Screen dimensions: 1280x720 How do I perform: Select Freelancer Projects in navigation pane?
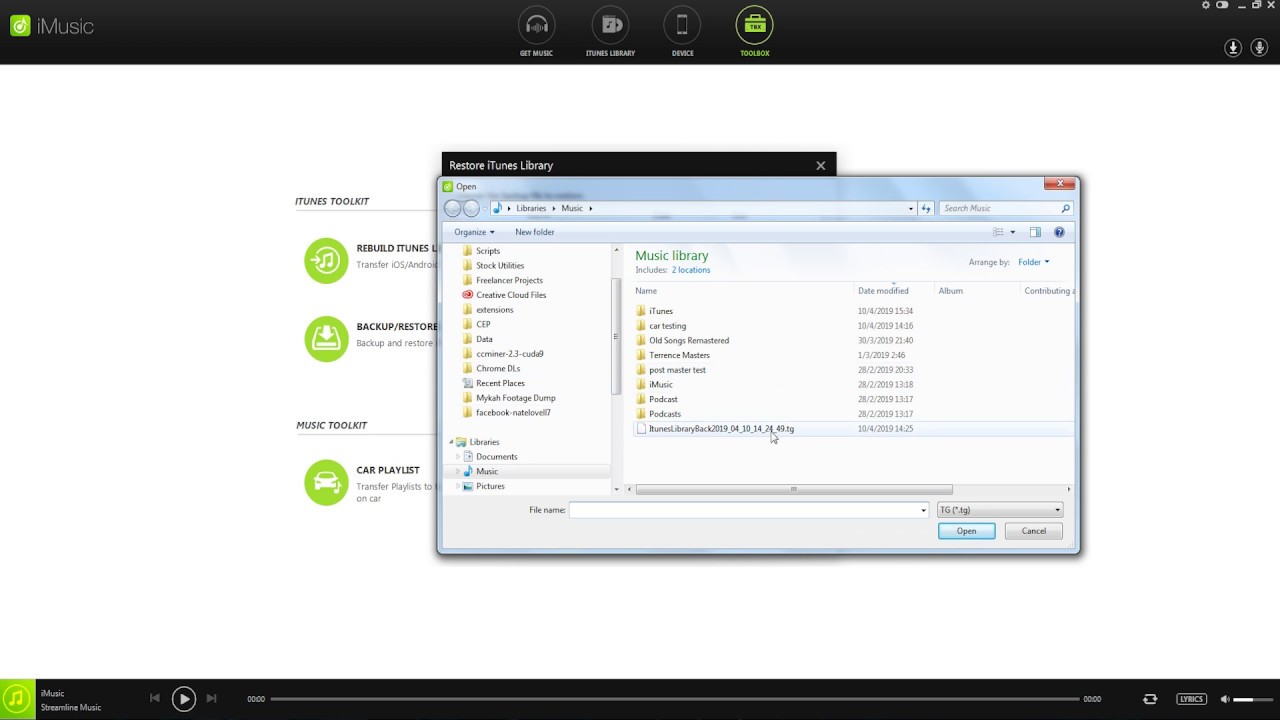click(x=509, y=280)
